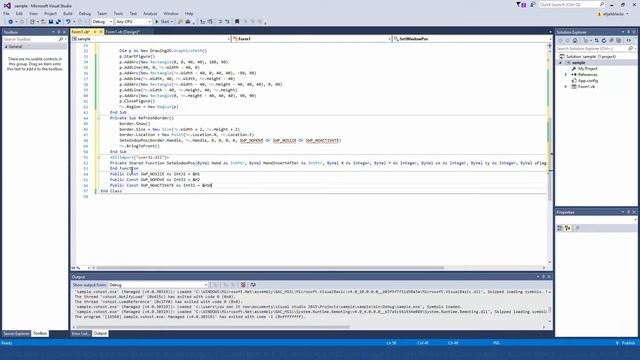Click the Quick Launch search magnifier

coord(602,4)
